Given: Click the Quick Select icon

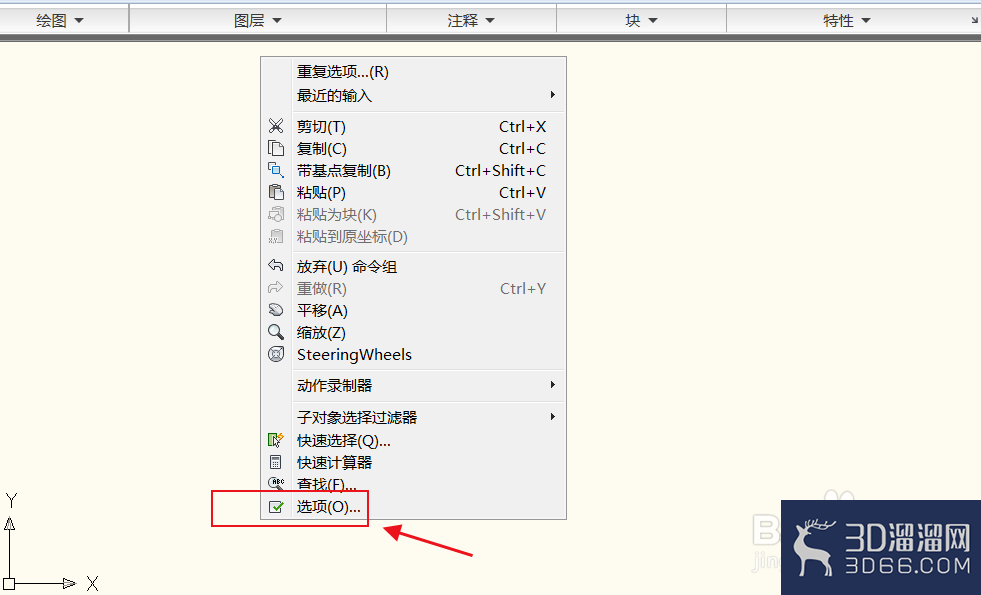Looking at the screenshot, I should pos(276,440).
